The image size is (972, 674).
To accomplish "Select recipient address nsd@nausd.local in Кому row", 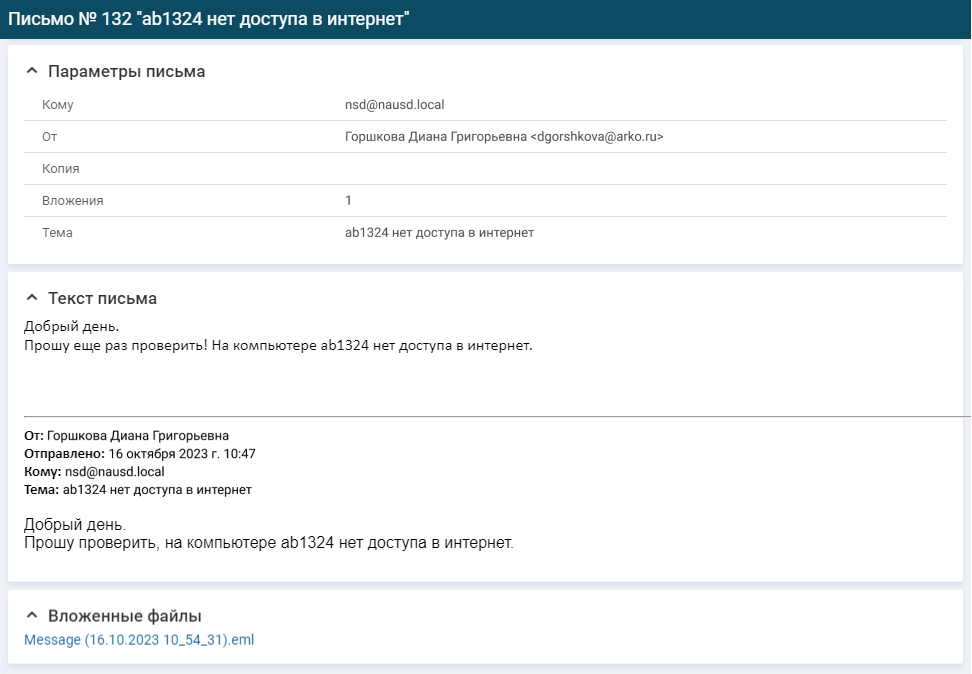I will pyautogui.click(x=394, y=105).
